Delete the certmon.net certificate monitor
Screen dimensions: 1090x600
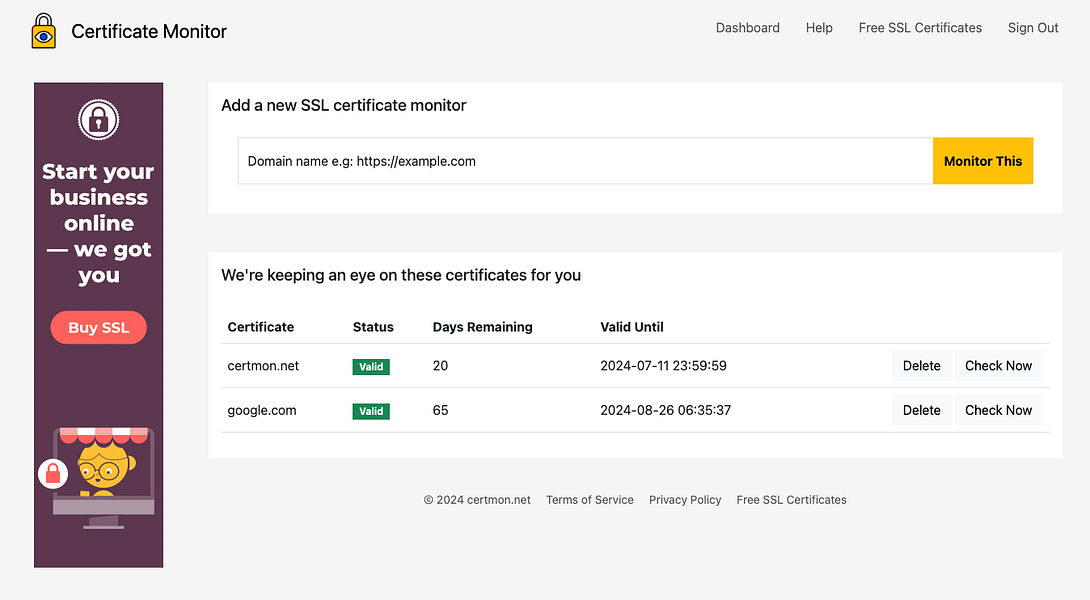click(921, 365)
